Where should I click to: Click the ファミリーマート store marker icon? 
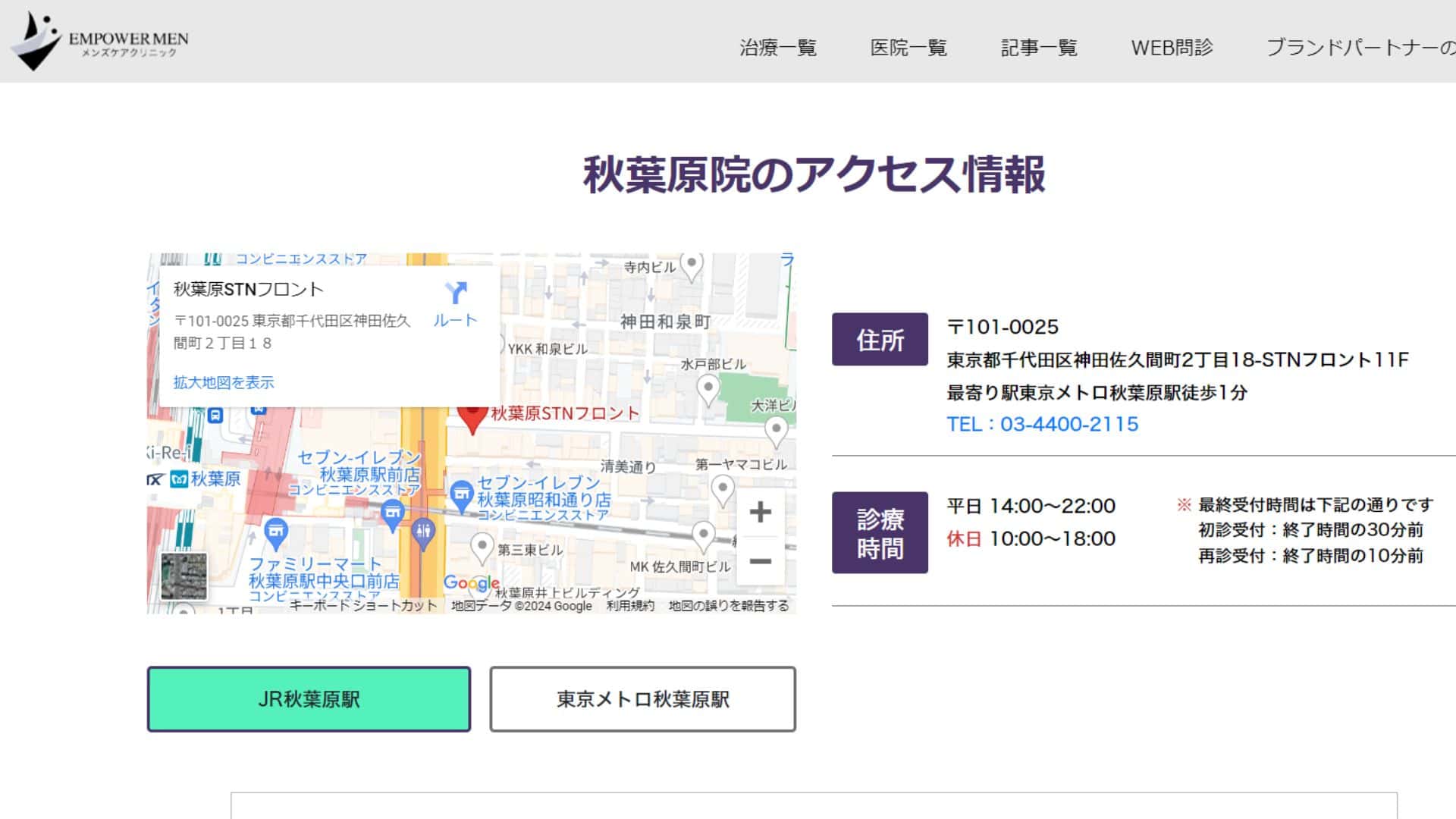276,534
